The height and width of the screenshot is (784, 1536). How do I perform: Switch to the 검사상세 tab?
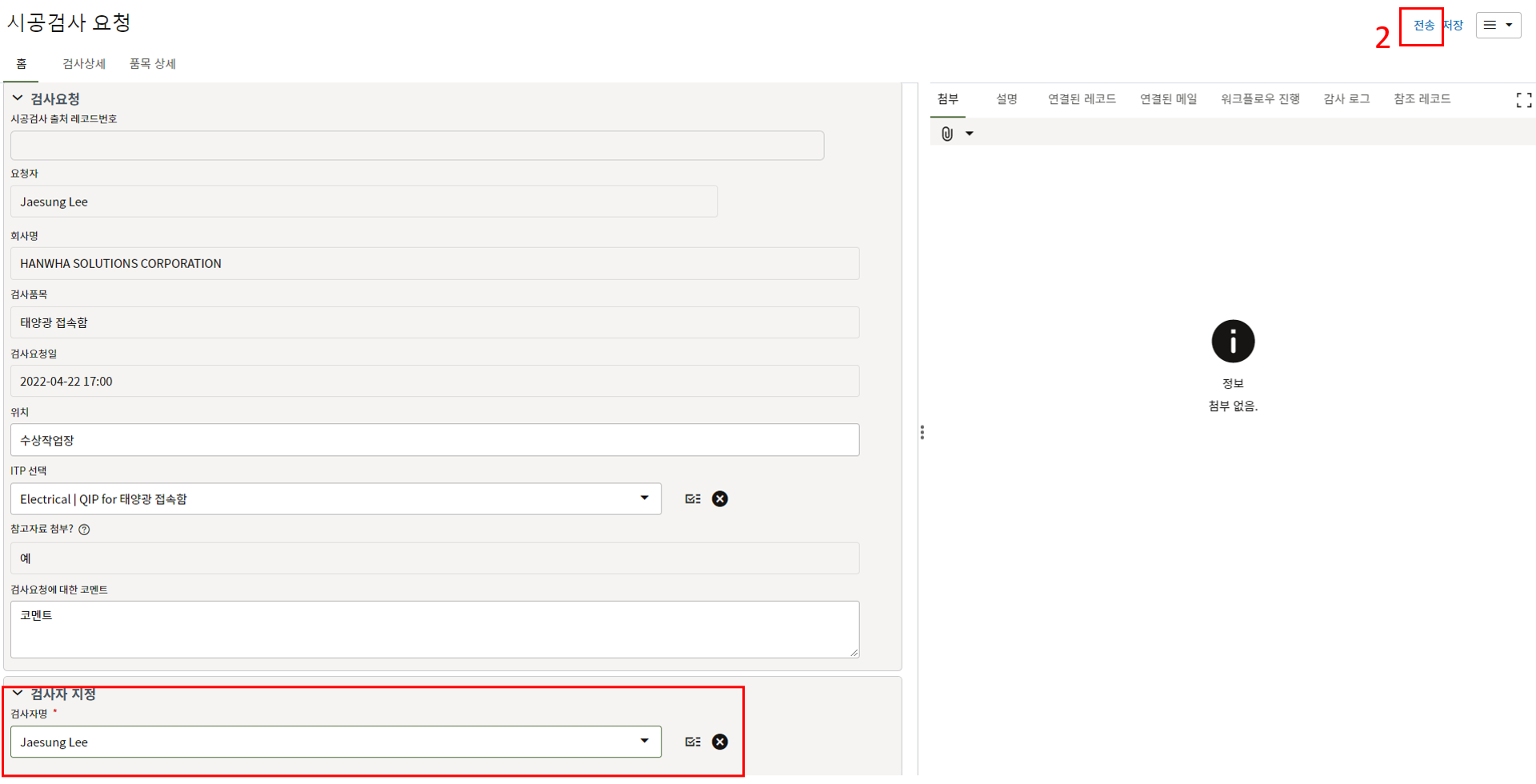coord(84,64)
